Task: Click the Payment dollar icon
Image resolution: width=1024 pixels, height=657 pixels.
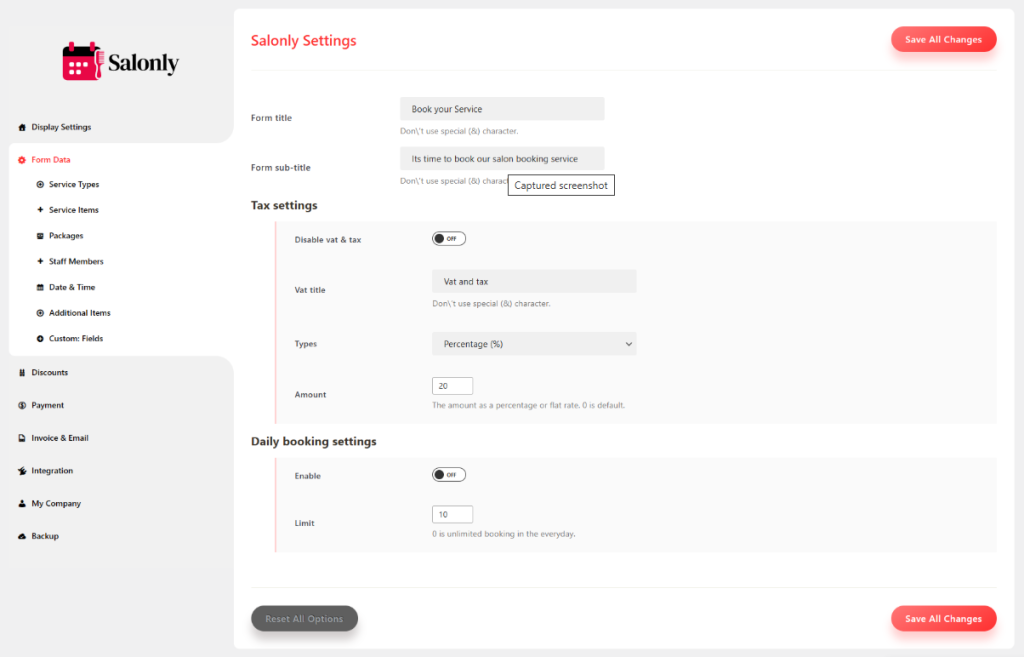Action: [x=22, y=406]
